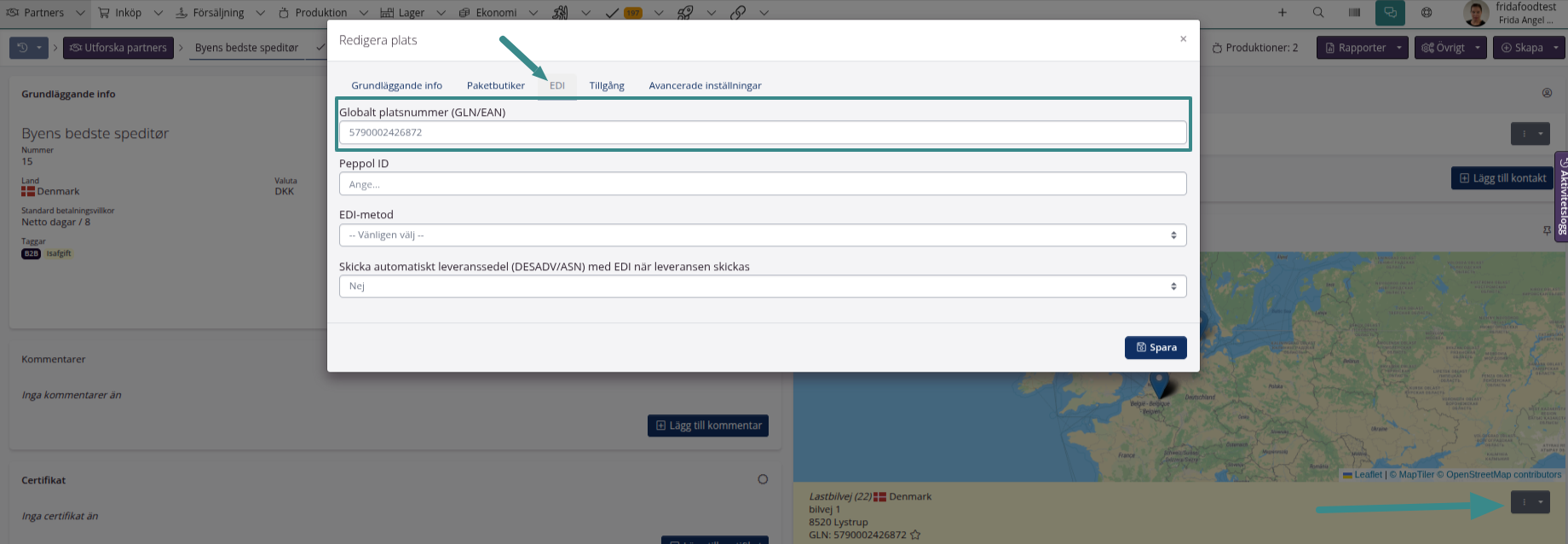This screenshot has height=544, width=1568.
Task: Click the barcode scanner icon
Action: 1354,13
